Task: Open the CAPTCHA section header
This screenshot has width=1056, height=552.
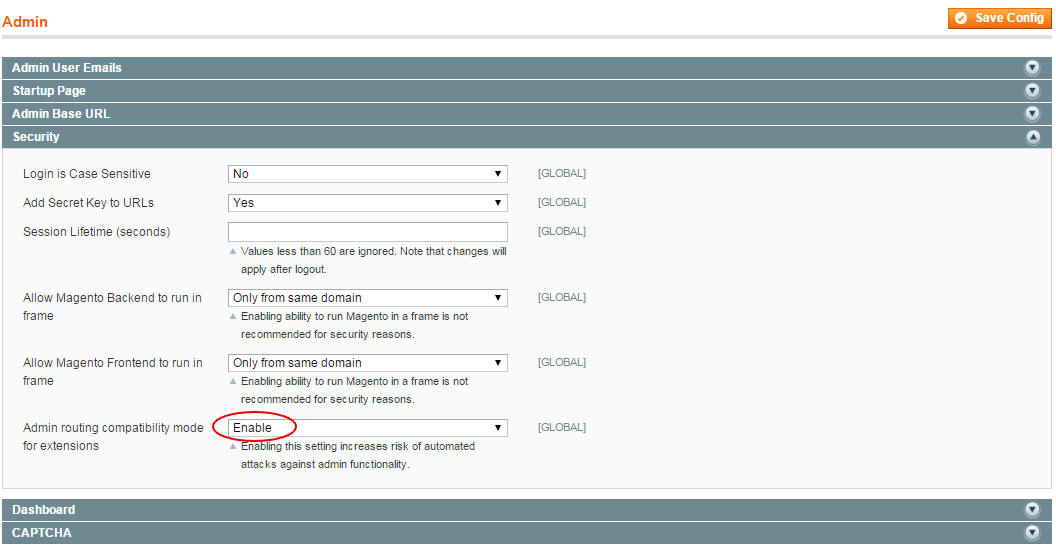Action: point(527,532)
